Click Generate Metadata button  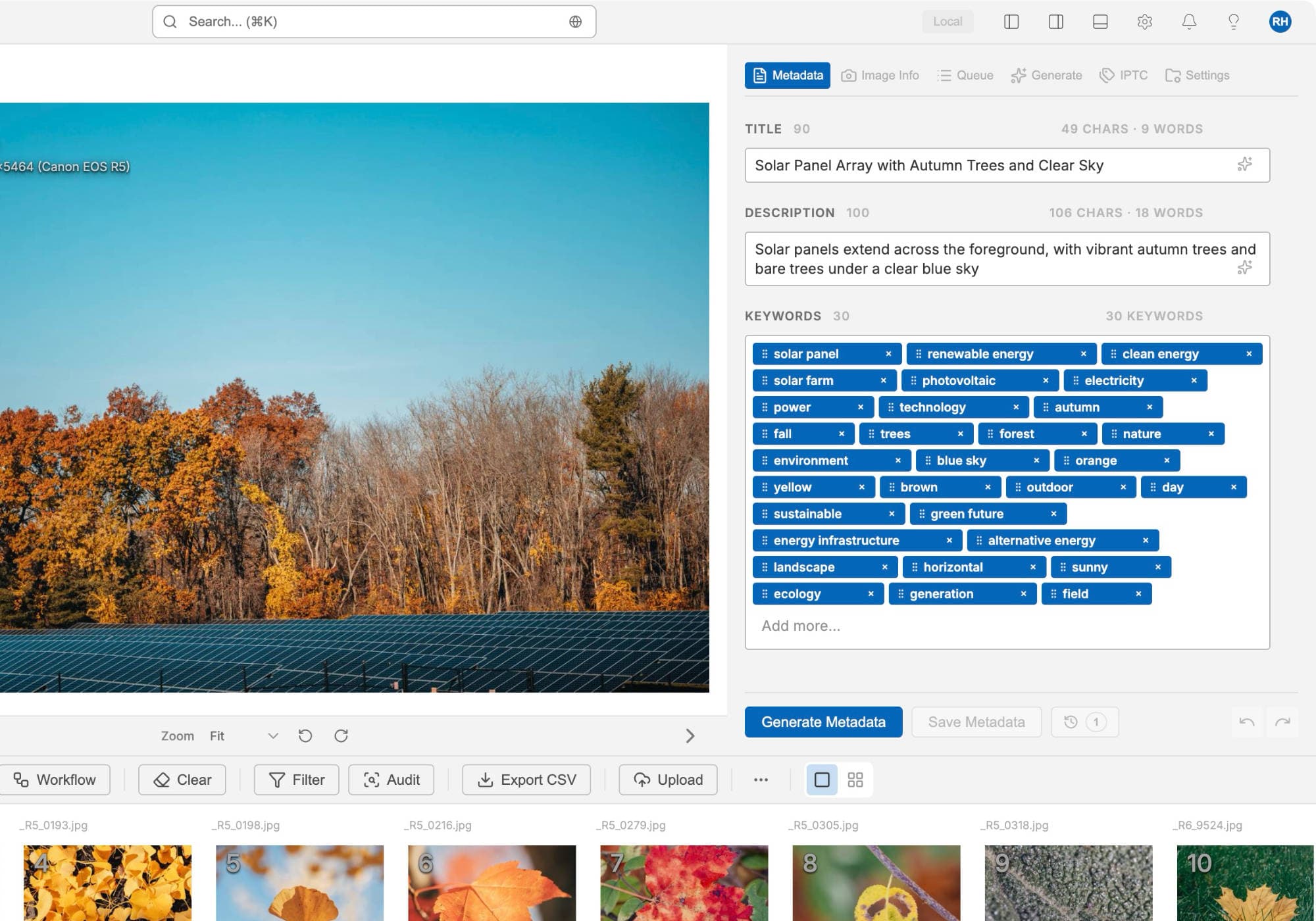tap(823, 722)
